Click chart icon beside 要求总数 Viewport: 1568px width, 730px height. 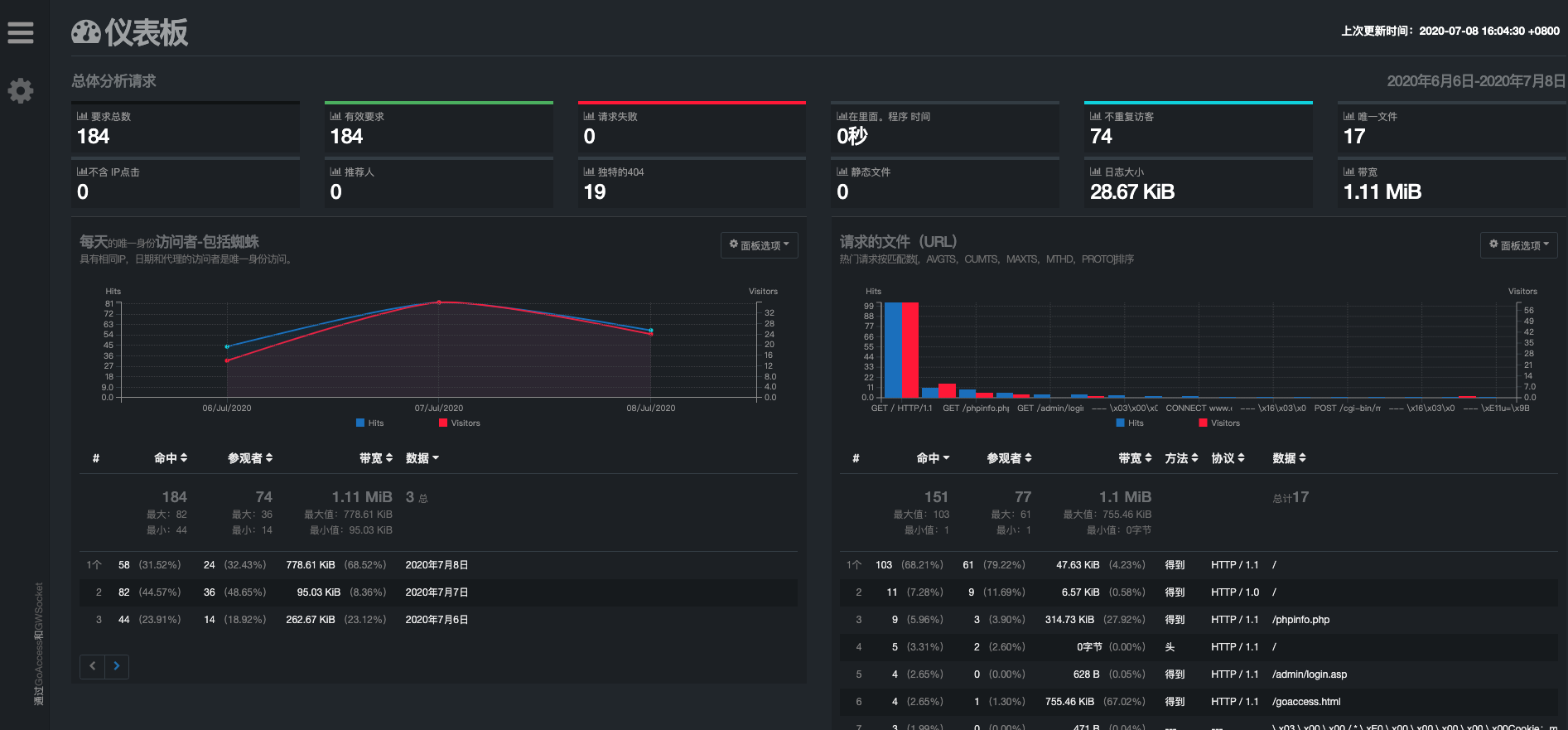tap(82, 116)
